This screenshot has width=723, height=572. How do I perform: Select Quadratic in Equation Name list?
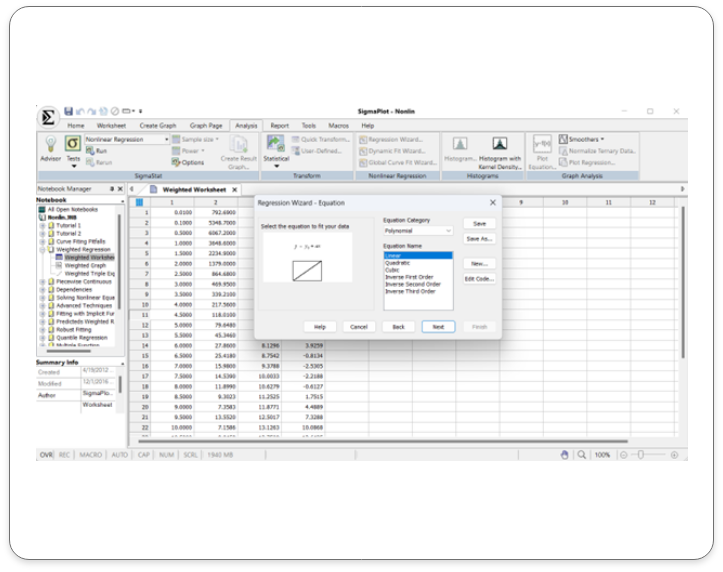397,263
